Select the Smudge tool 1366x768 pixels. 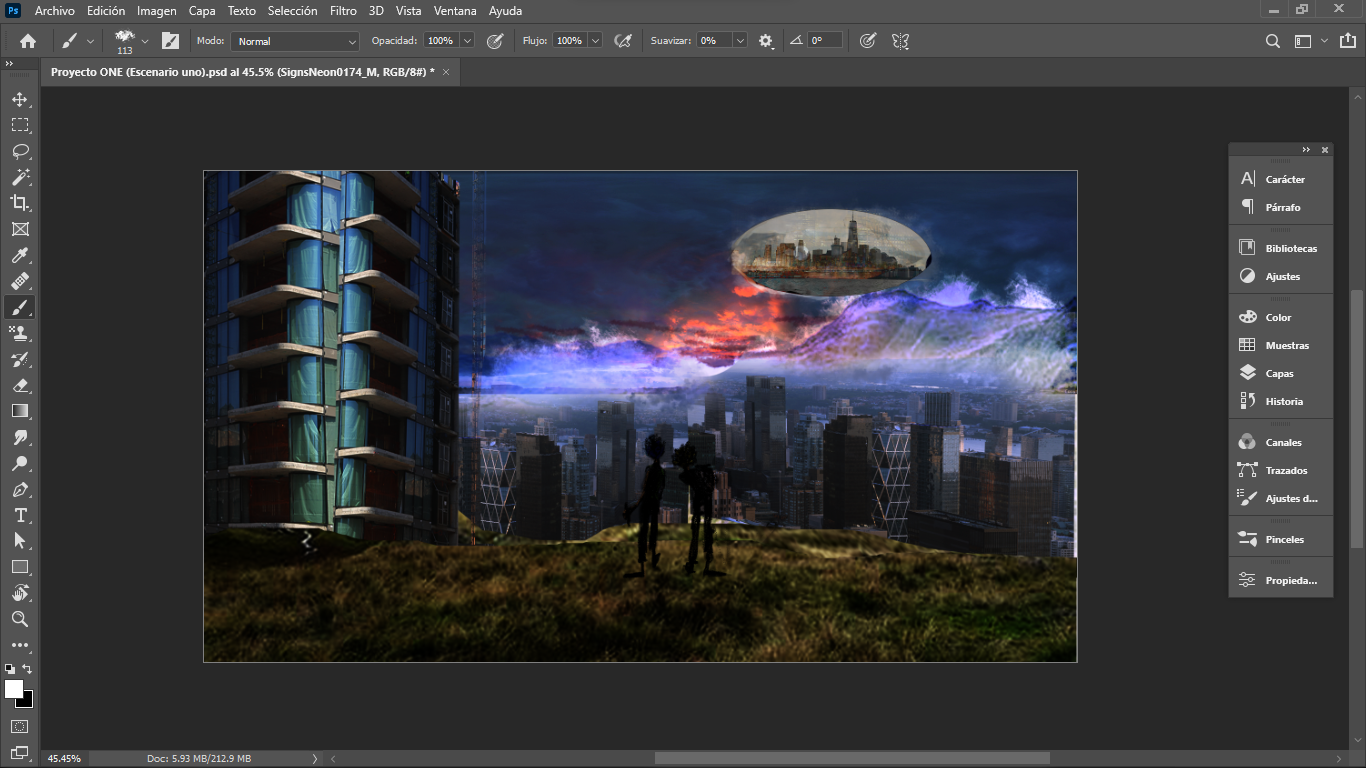pyautogui.click(x=20, y=437)
